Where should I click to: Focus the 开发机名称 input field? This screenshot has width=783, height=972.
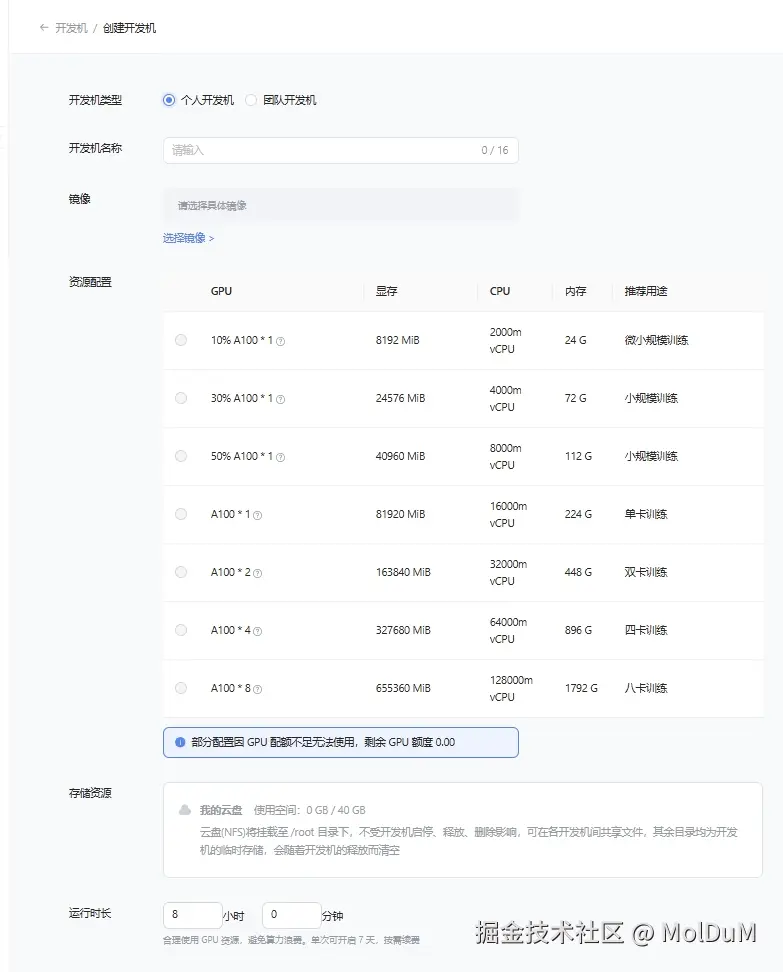point(340,150)
